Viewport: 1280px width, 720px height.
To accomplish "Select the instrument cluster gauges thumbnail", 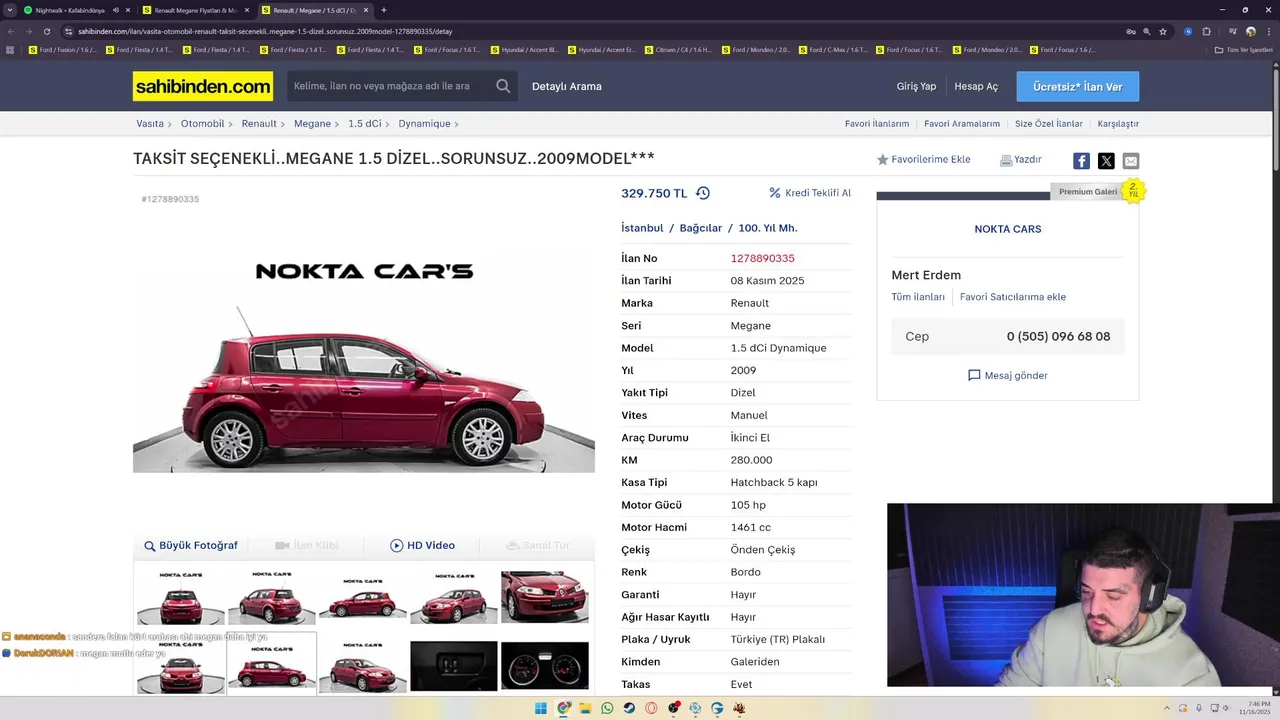I will 545,666.
